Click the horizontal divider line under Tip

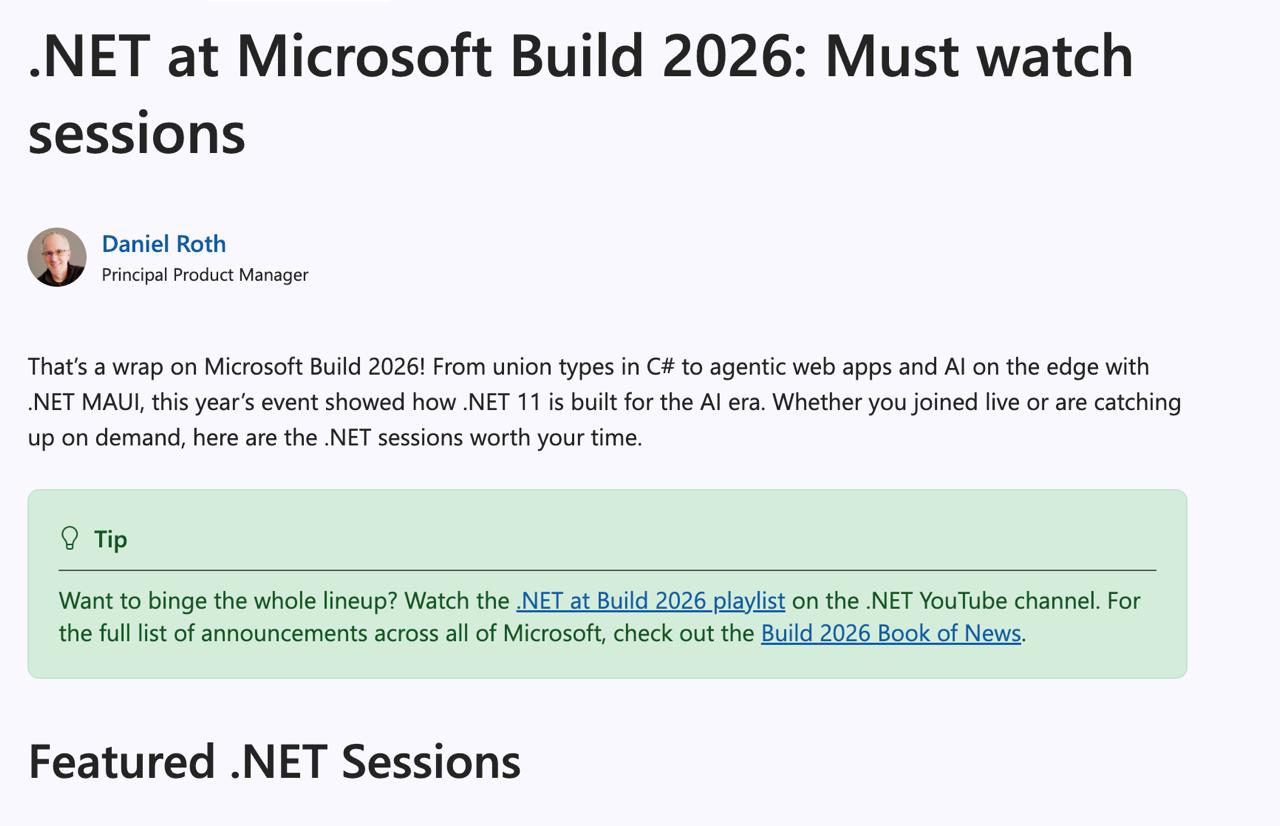pos(607,570)
